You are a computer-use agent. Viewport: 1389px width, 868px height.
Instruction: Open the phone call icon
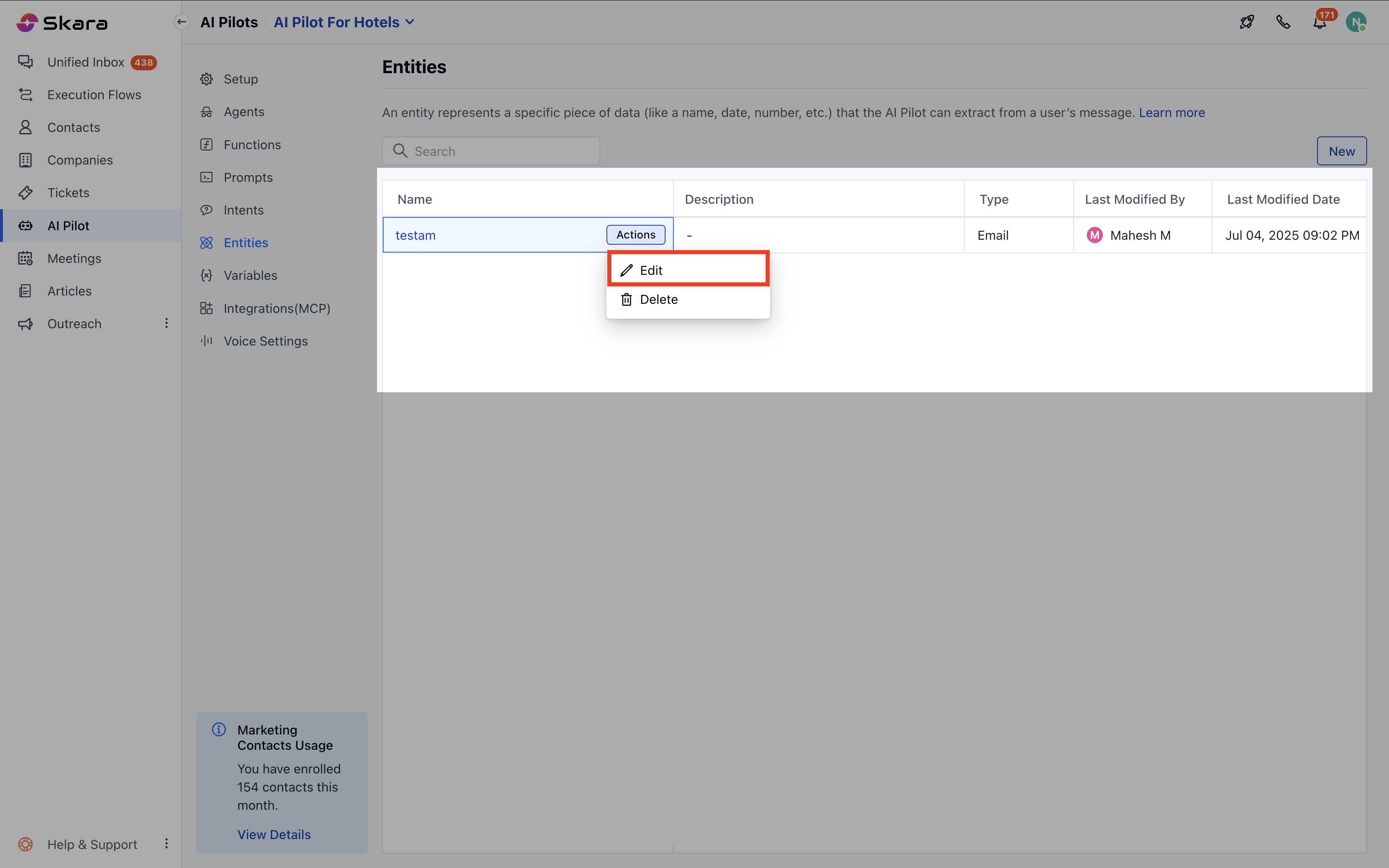(x=1283, y=22)
